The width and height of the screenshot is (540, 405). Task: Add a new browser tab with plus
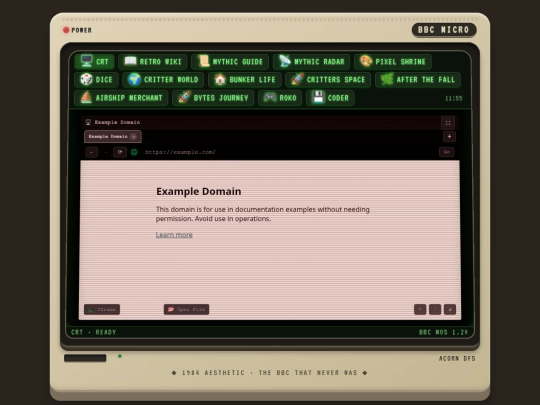click(x=449, y=136)
